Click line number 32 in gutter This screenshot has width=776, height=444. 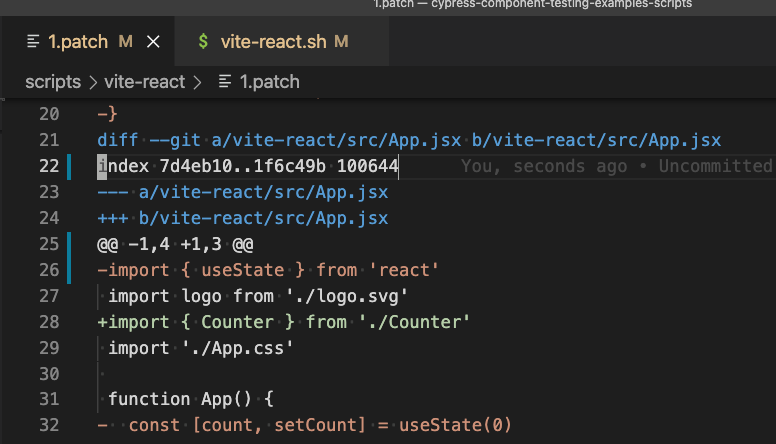49,425
